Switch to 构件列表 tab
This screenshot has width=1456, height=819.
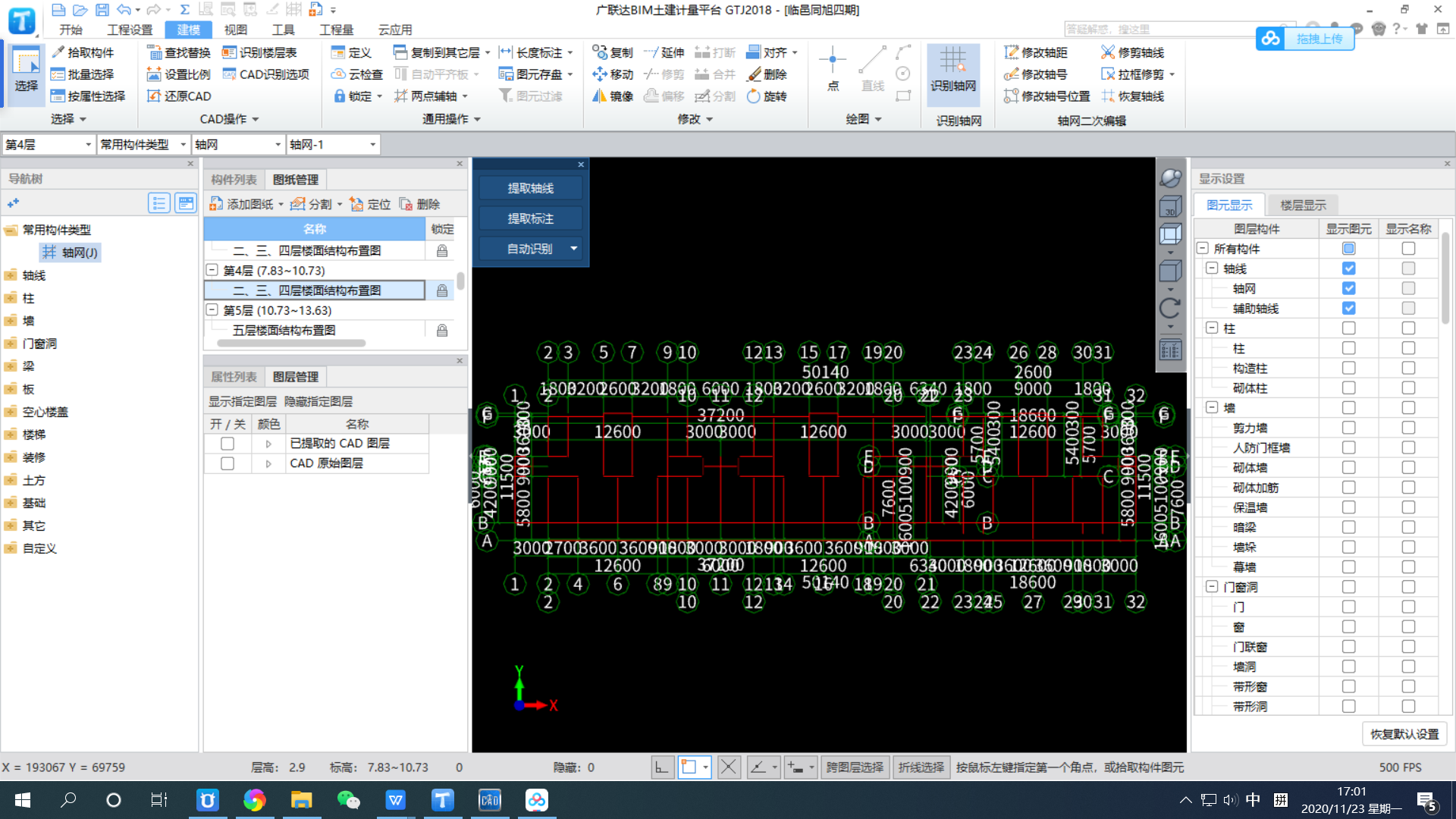coord(234,180)
